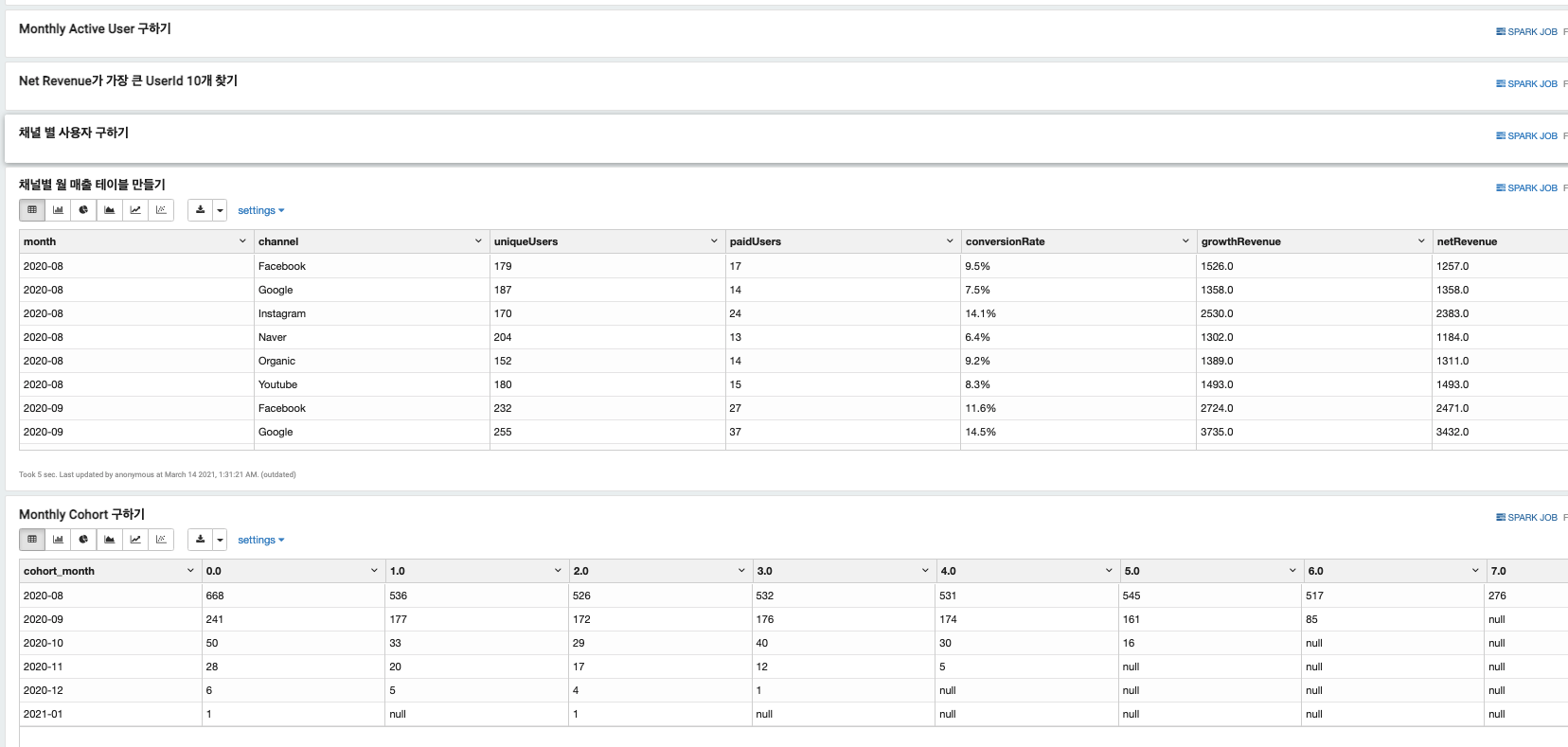Open 4.0 column header menu in cohort table

coord(1109,571)
